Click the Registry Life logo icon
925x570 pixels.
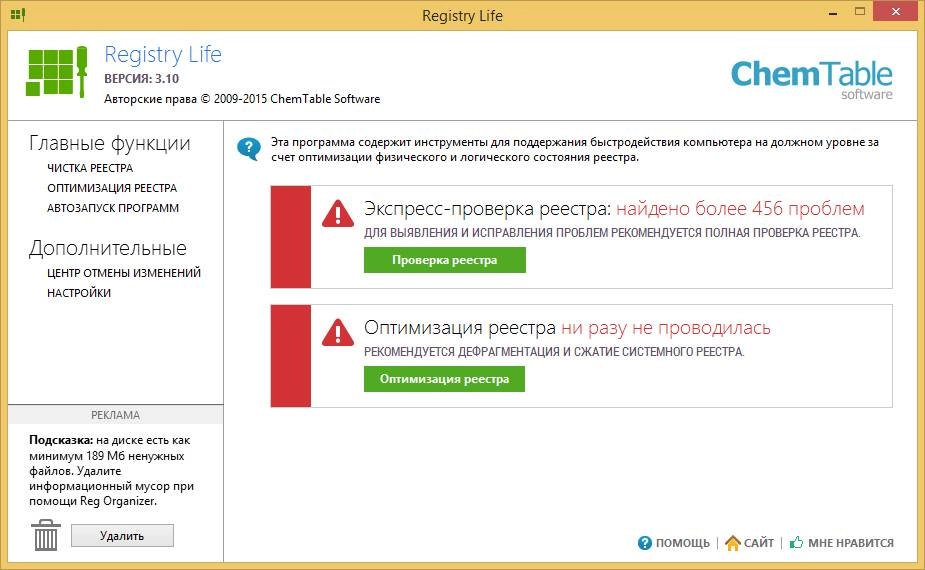57,72
